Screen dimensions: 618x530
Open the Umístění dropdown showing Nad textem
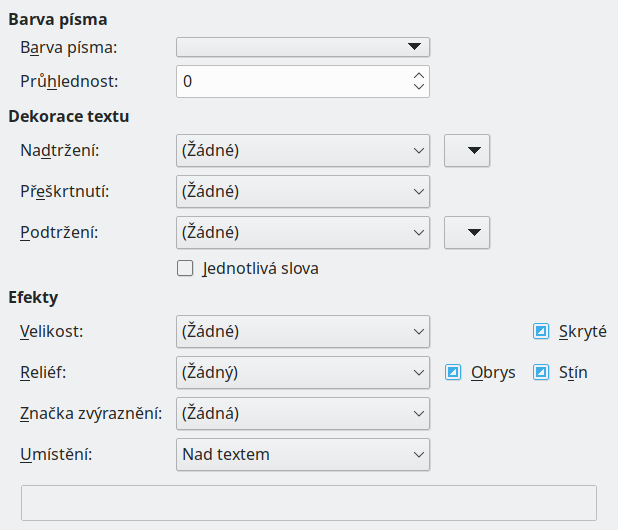[302, 454]
